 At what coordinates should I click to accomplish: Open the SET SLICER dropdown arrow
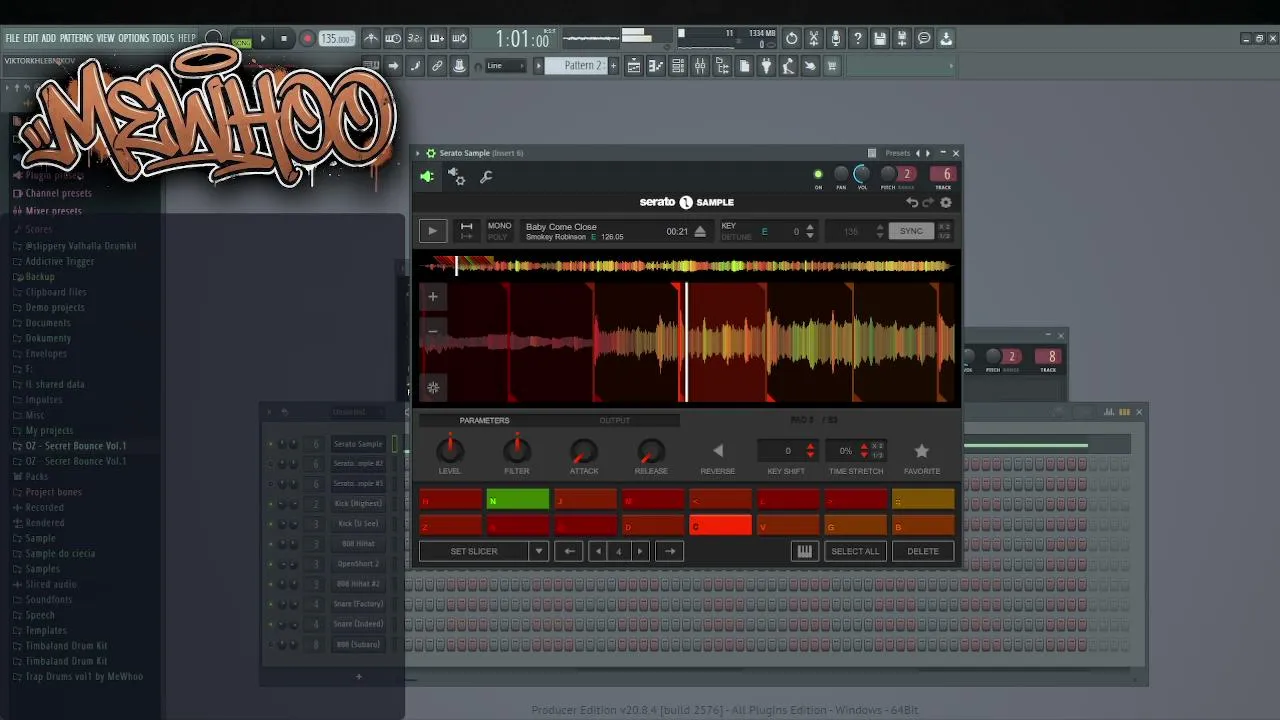point(538,551)
